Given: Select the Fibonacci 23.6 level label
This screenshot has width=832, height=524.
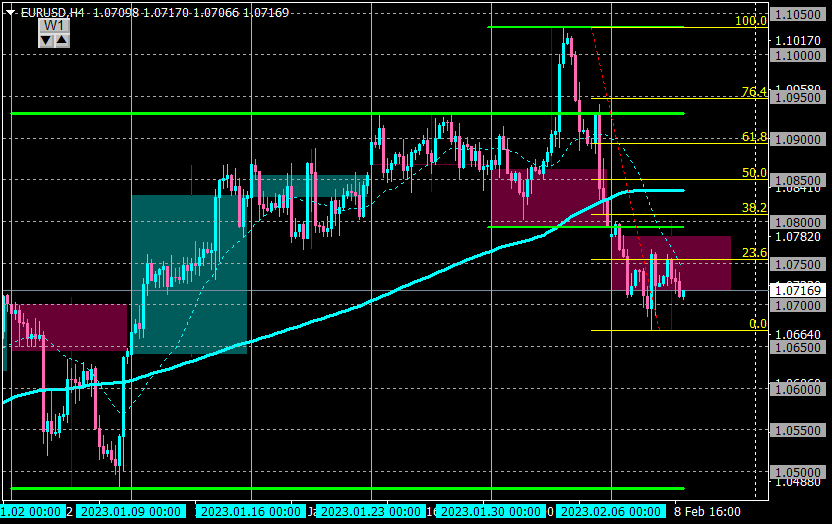Looking at the screenshot, I should click(x=753, y=254).
